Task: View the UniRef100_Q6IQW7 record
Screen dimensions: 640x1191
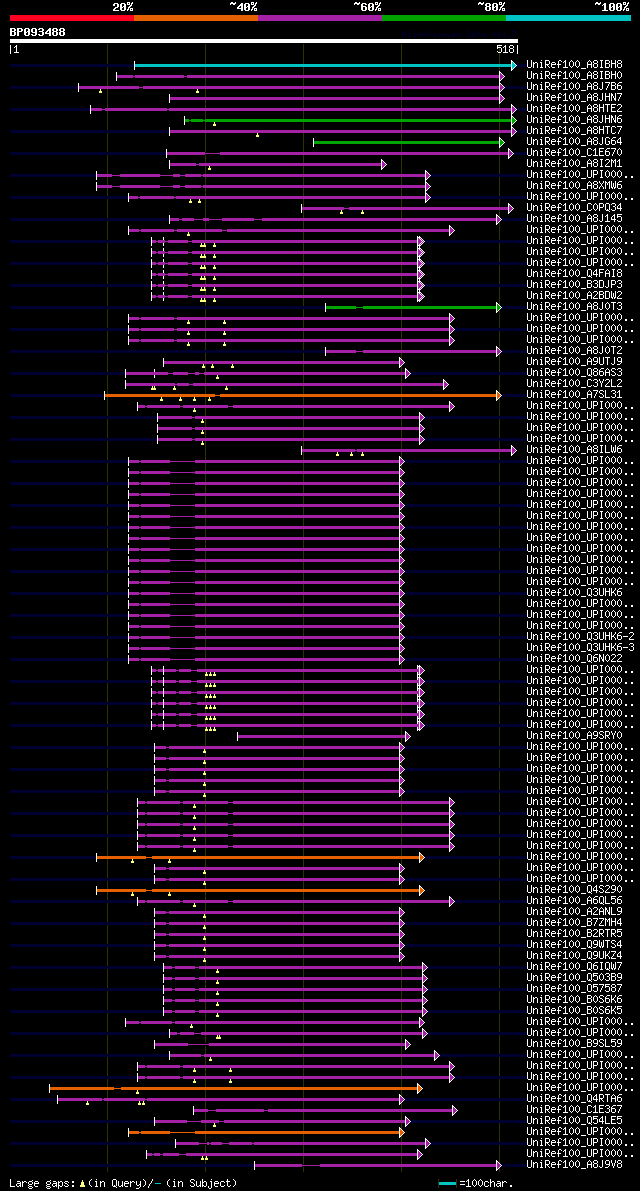Action: tap(574, 967)
